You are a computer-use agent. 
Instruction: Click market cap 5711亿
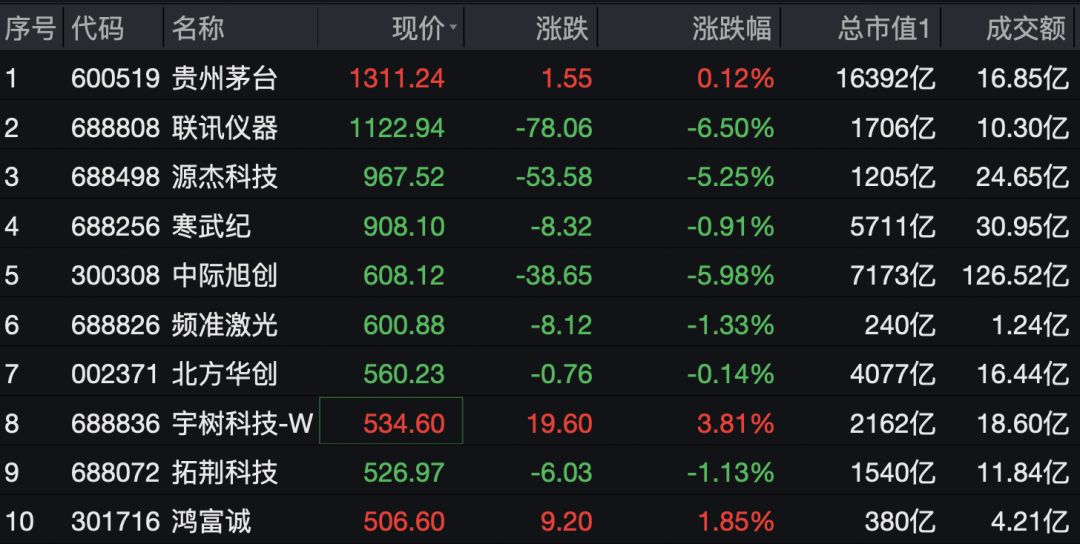pos(893,227)
